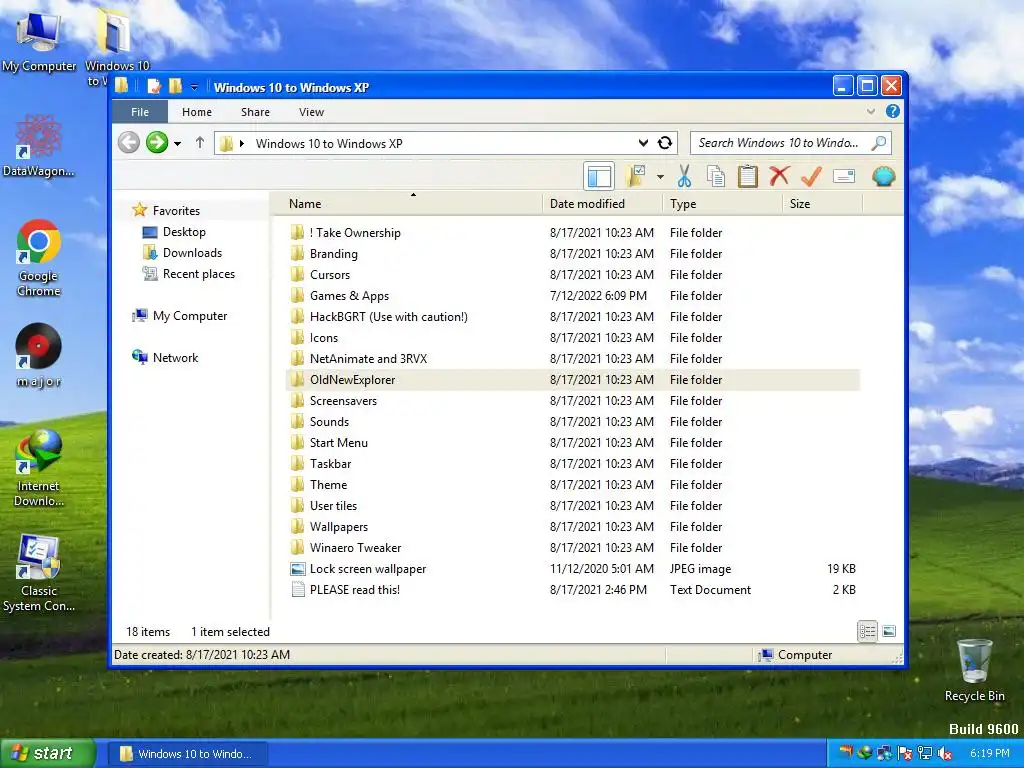Sort by Date modified column header

pos(602,204)
